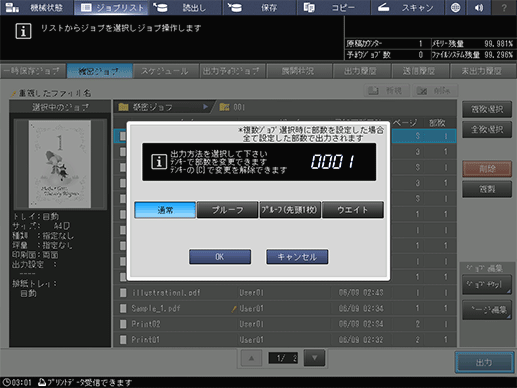Tick the checkbox for Sample_1.pdf
Screen dimensions: 517x388
(x=123, y=308)
